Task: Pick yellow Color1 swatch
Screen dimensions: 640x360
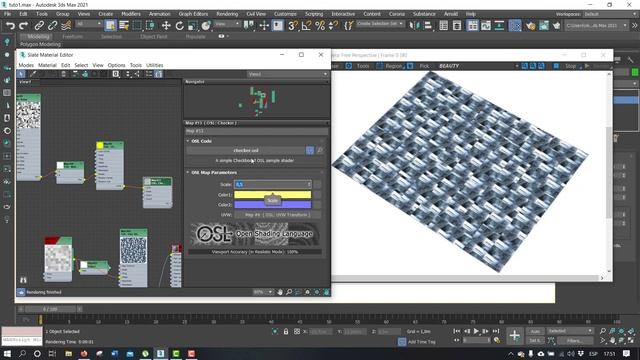Action: click(x=273, y=195)
